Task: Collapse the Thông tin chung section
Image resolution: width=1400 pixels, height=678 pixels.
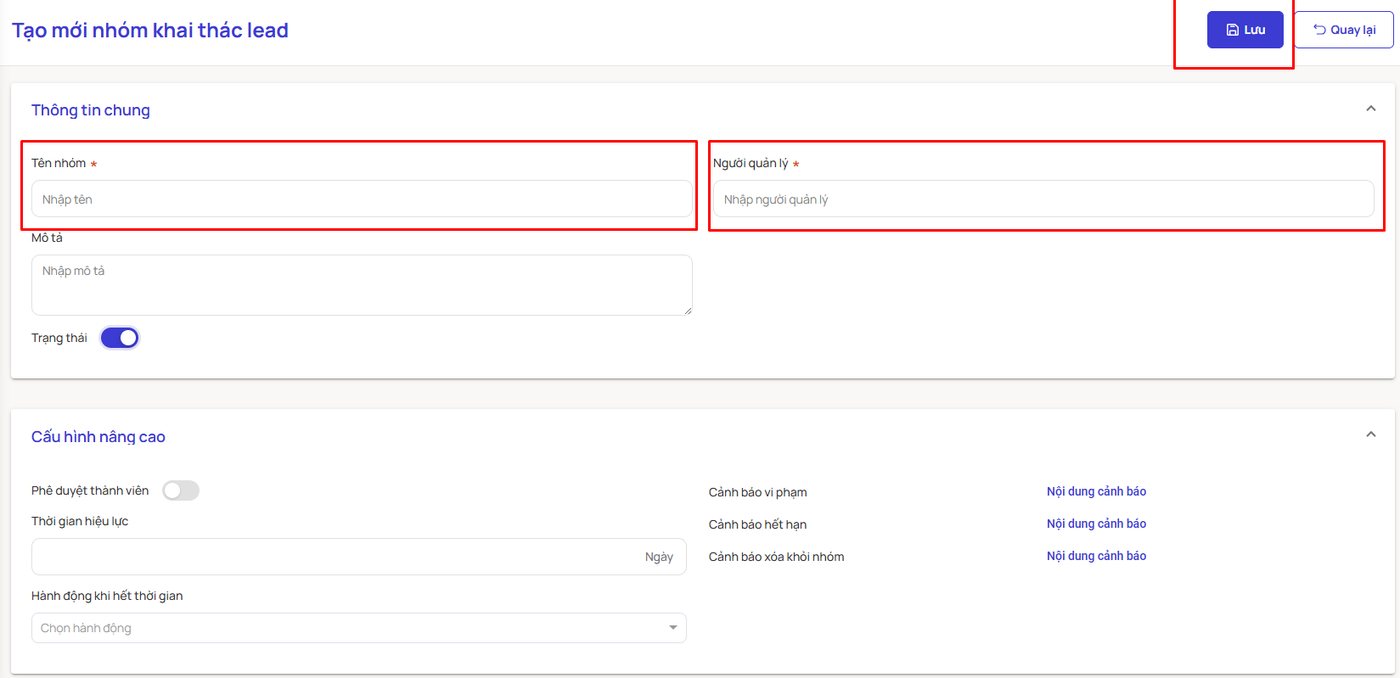Action: 1371,109
